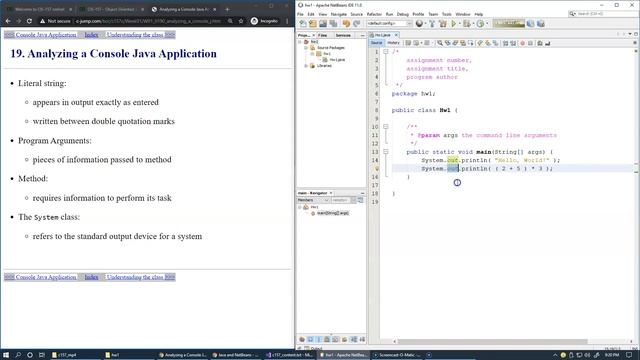
Task: Click the stop macro recording icon in editor toolbar
Action: coord(530,43)
